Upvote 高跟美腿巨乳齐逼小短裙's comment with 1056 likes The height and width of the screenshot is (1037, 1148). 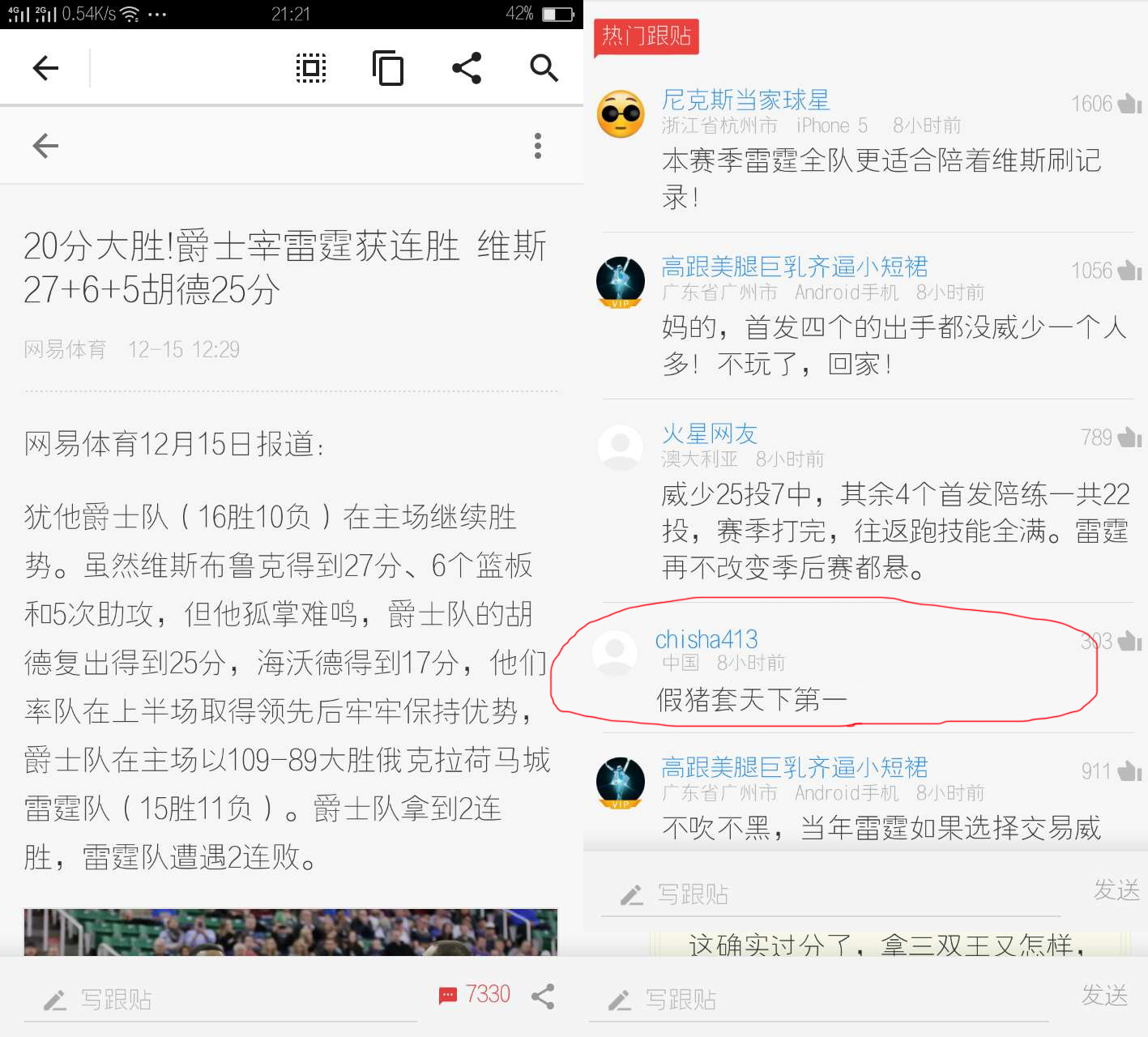[x=1129, y=270]
